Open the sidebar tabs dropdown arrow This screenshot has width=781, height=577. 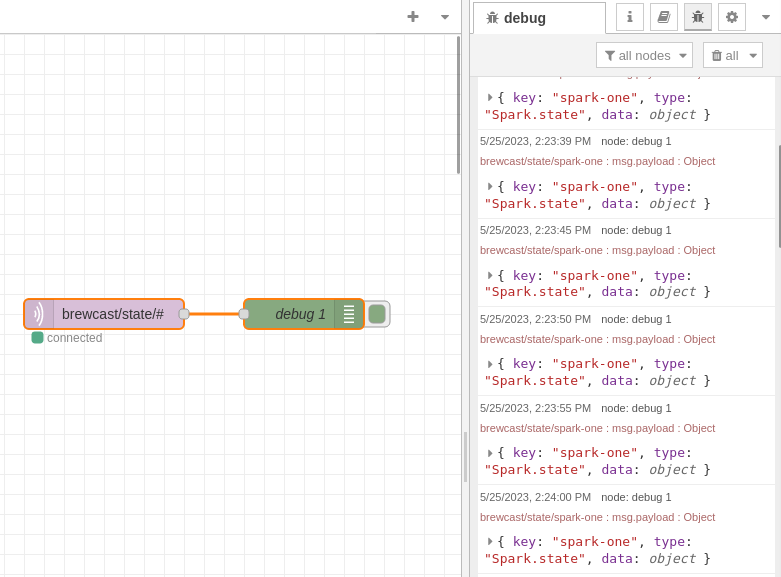[x=766, y=17]
